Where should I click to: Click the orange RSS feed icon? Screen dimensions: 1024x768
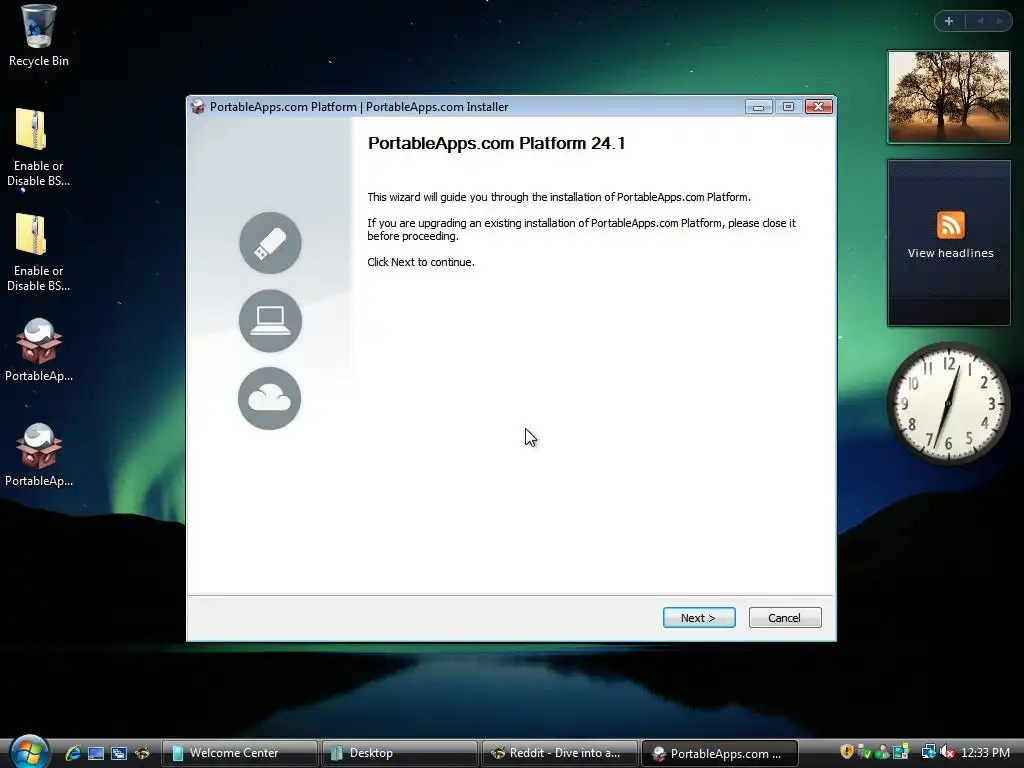[x=950, y=225]
